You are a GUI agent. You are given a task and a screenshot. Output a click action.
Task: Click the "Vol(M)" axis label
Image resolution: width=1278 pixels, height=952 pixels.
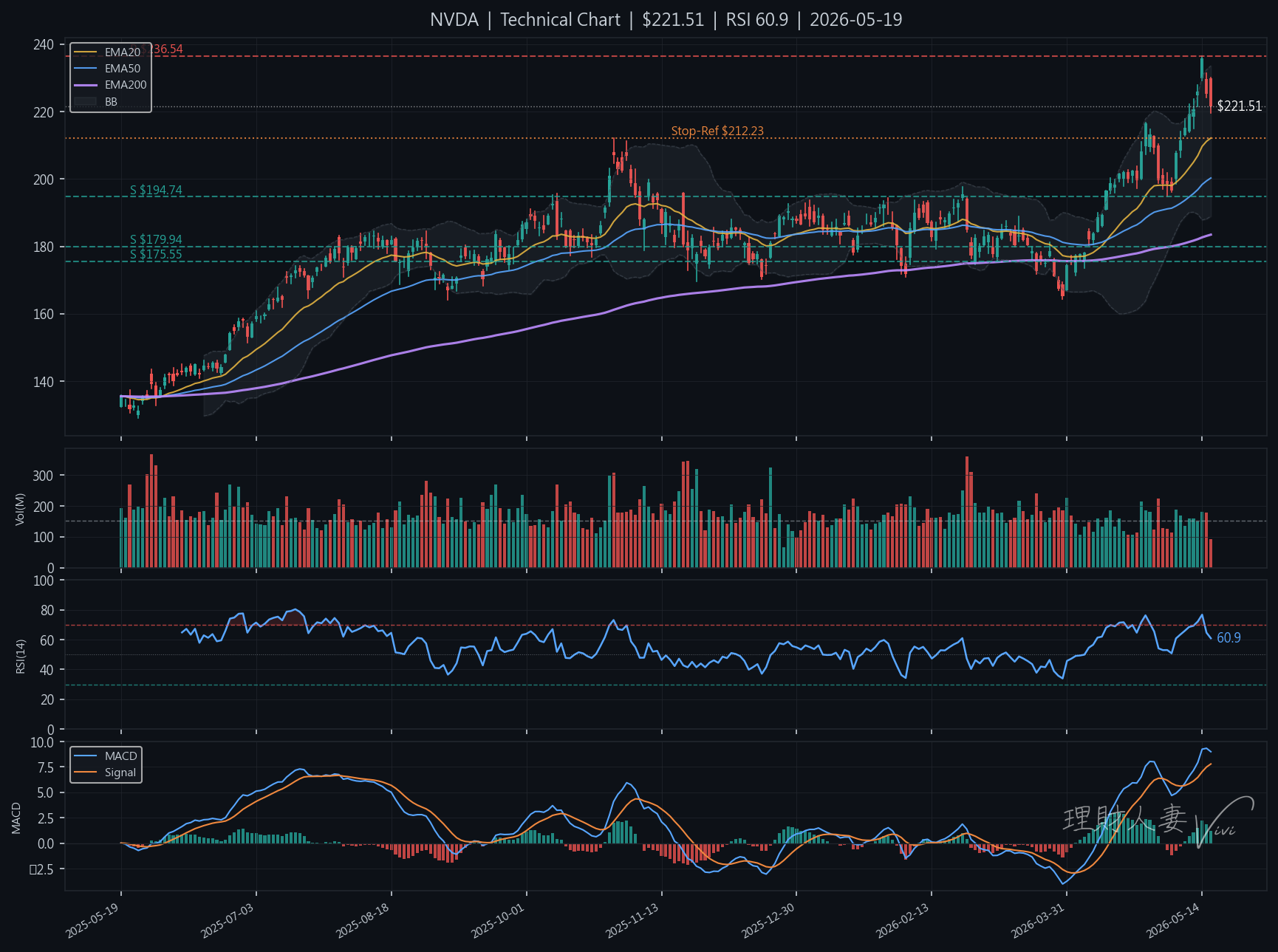pyautogui.click(x=20, y=509)
